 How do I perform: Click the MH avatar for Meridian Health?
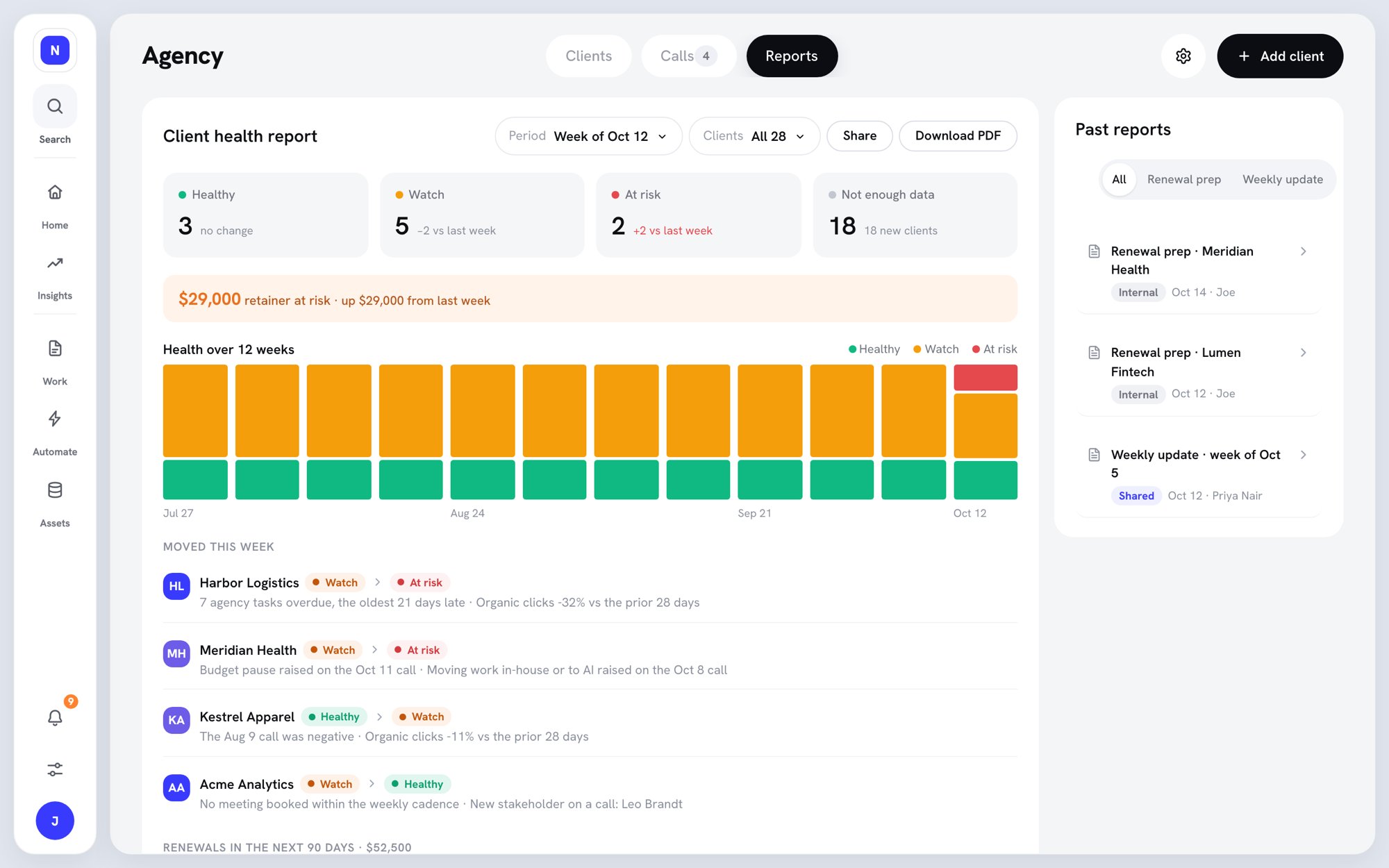click(x=176, y=653)
